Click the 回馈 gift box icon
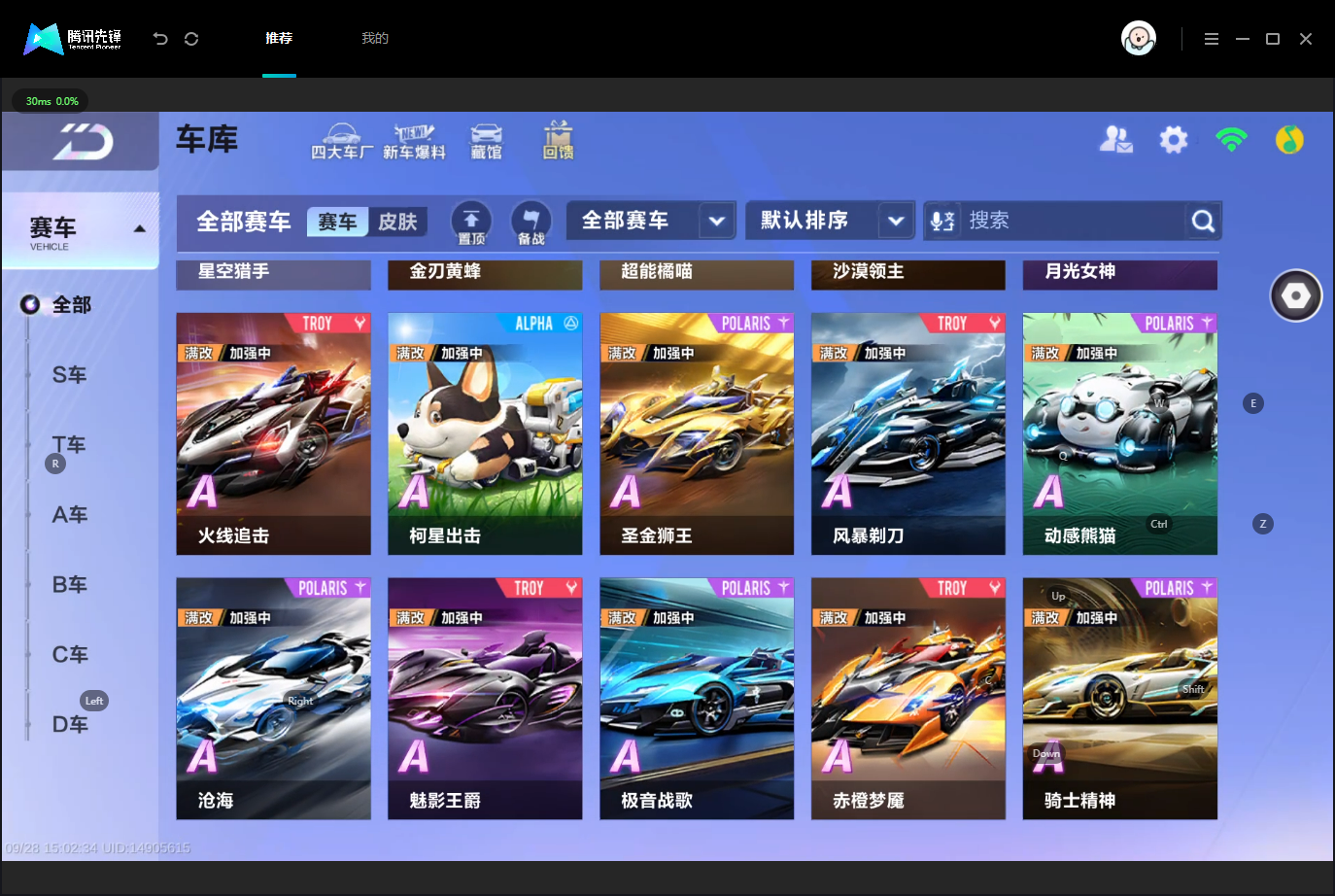This screenshot has width=1335, height=896. [558, 141]
